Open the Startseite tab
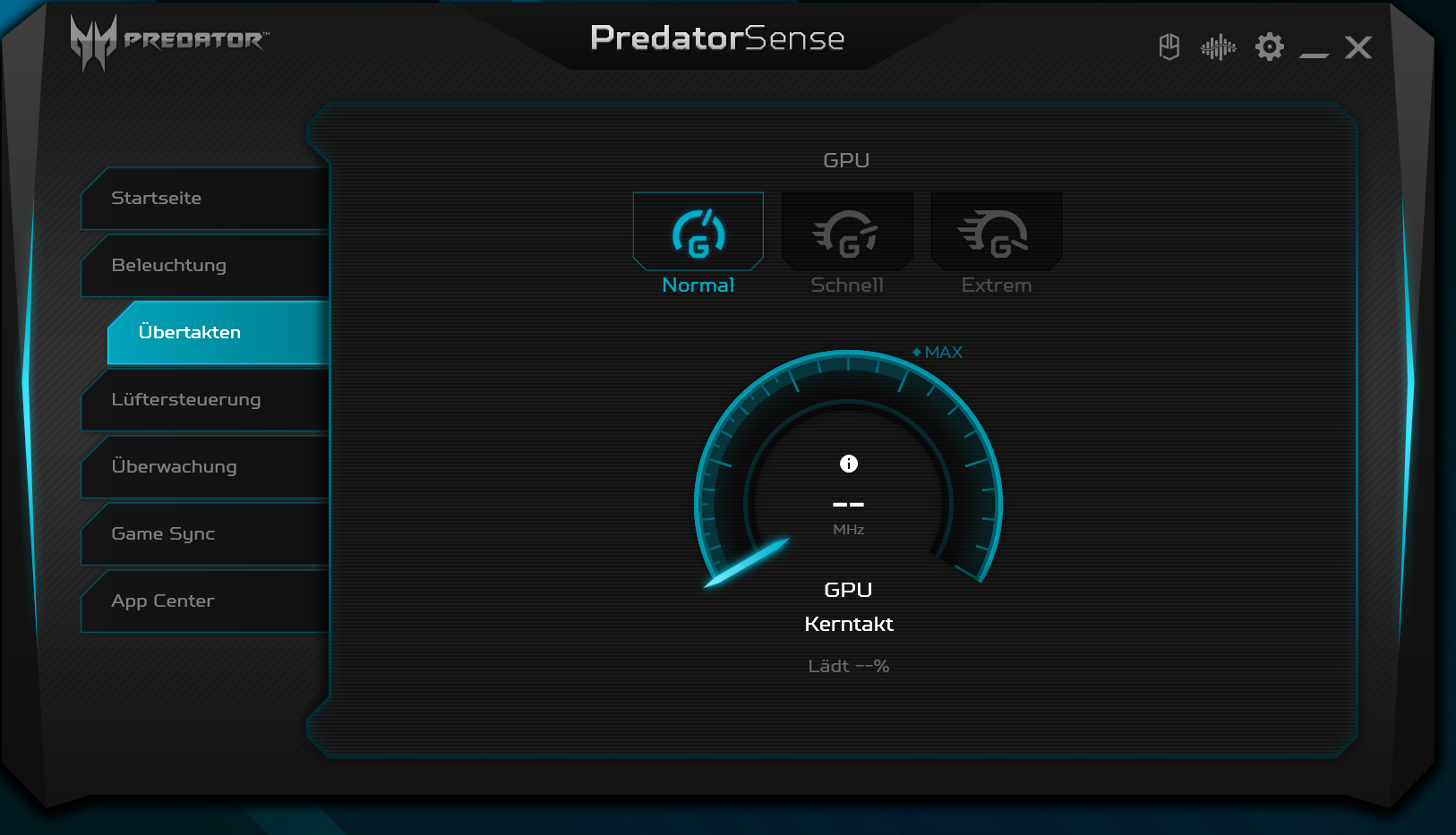The height and width of the screenshot is (835, 1456). (x=205, y=198)
